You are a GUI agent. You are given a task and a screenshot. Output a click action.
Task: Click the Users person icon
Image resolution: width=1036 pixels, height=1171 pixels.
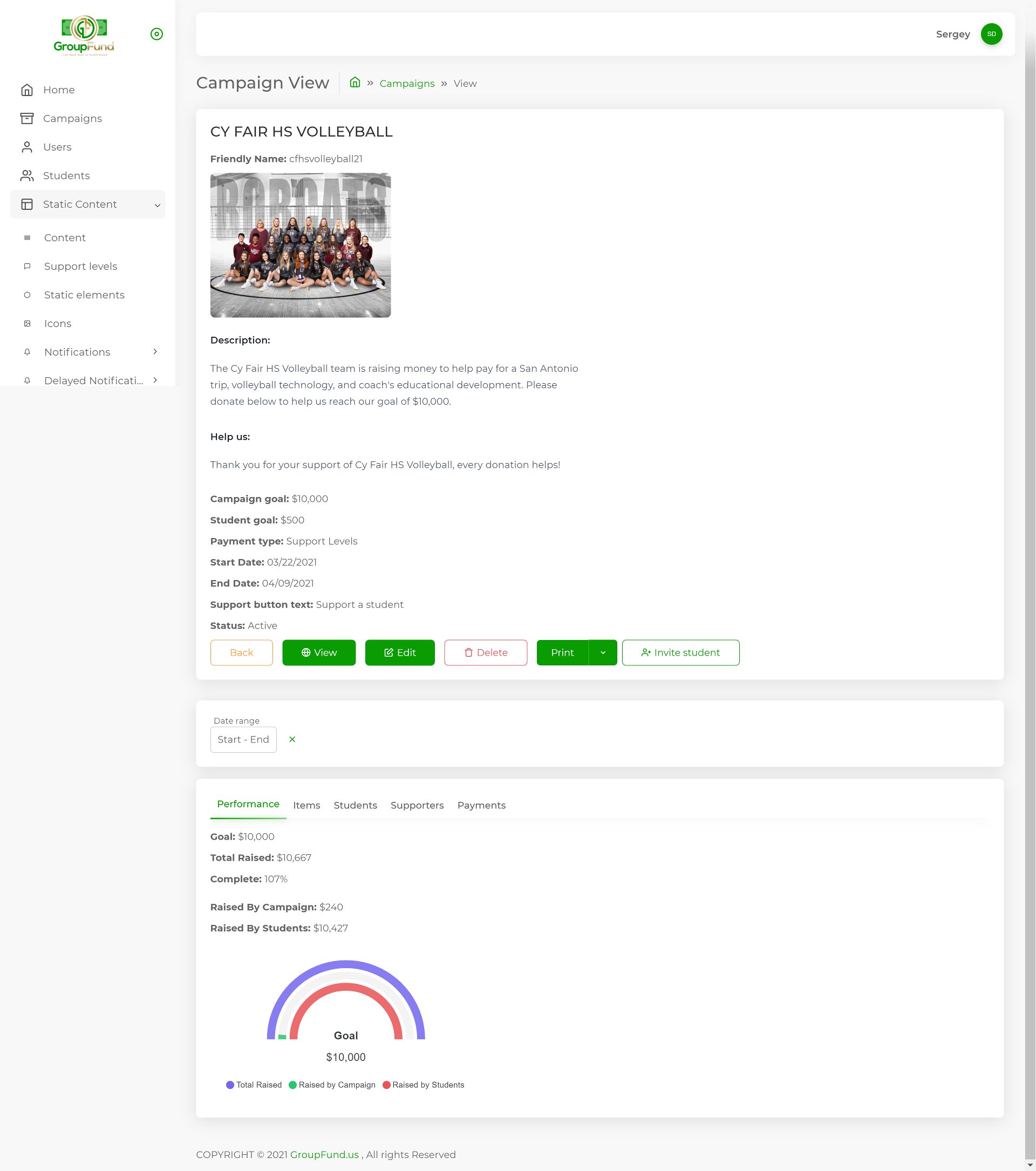[27, 147]
